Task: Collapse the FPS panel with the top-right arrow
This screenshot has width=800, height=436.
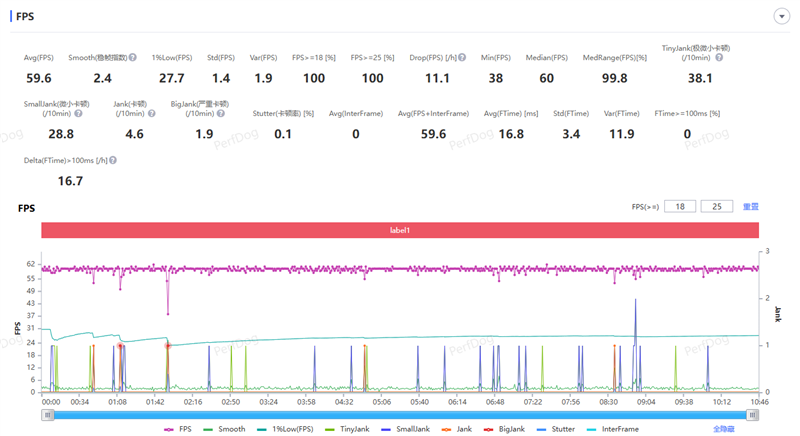Action: (x=781, y=17)
